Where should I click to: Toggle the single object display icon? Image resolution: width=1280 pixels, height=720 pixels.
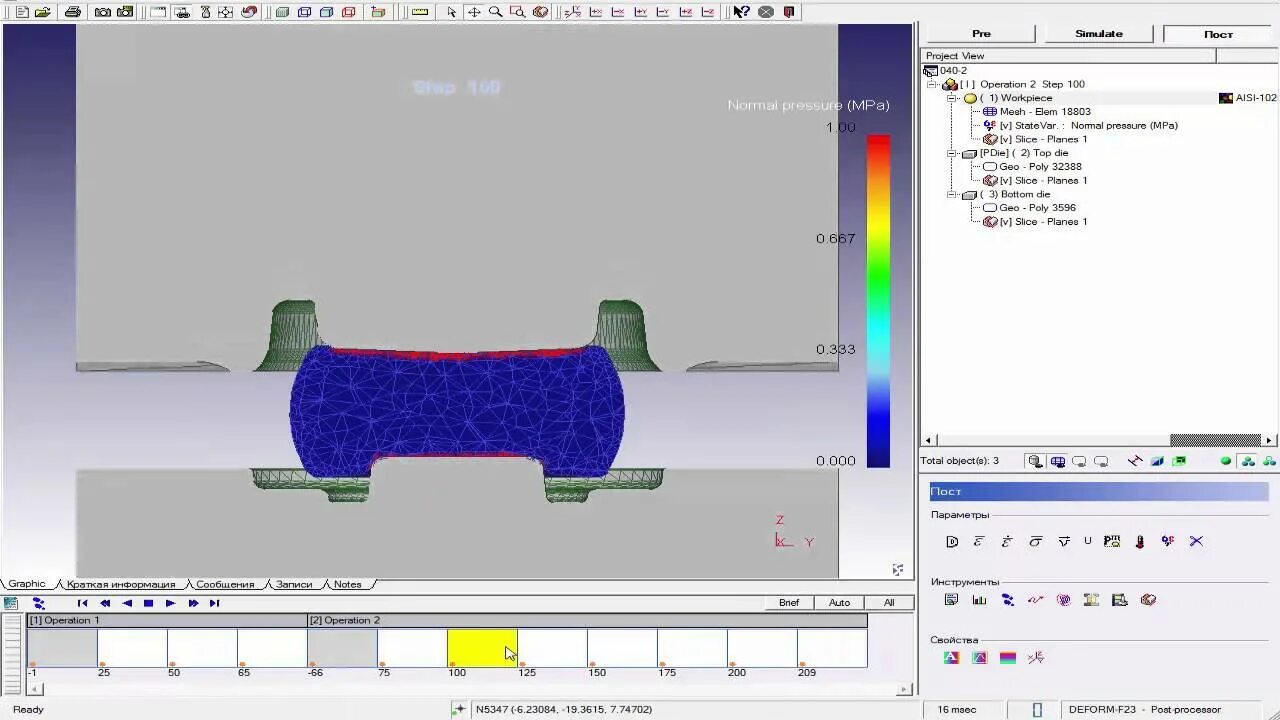(x=1035, y=461)
